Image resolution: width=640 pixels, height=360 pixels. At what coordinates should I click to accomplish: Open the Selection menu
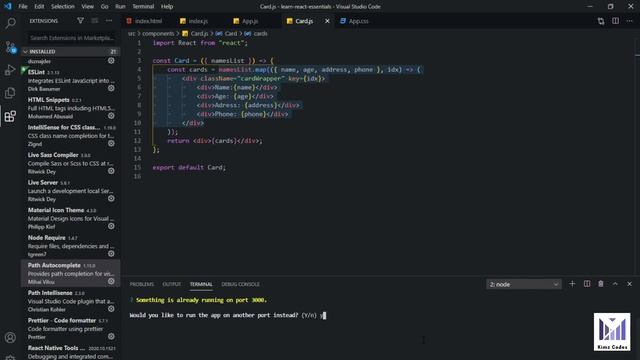[x=62, y=7]
